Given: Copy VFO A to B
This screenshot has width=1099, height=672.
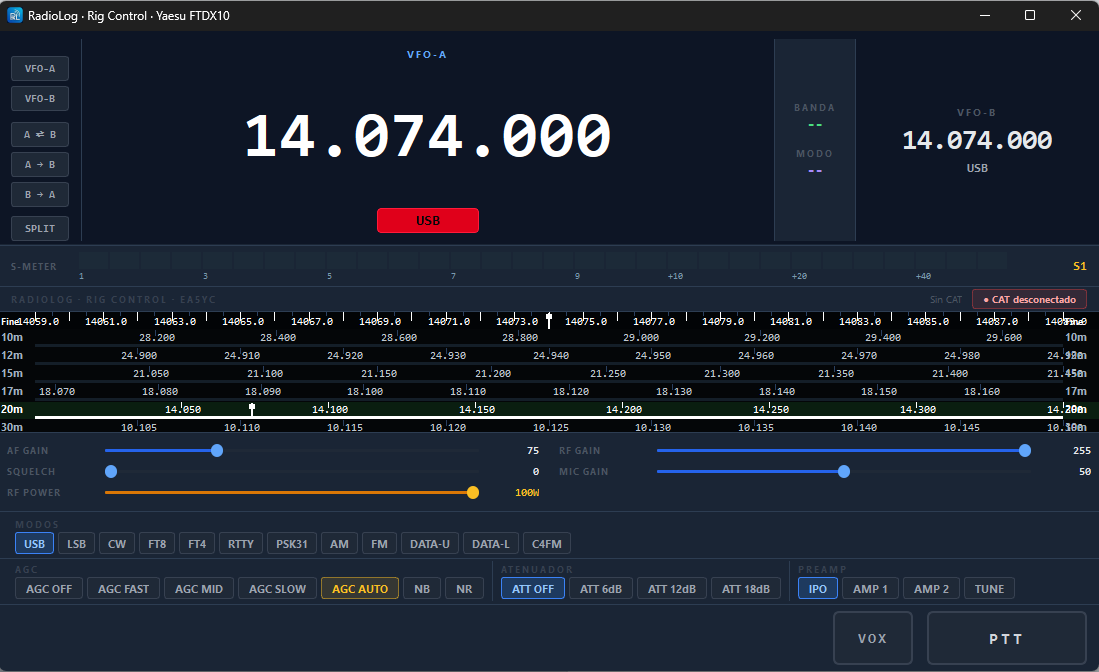Looking at the screenshot, I should pyautogui.click(x=40, y=165).
